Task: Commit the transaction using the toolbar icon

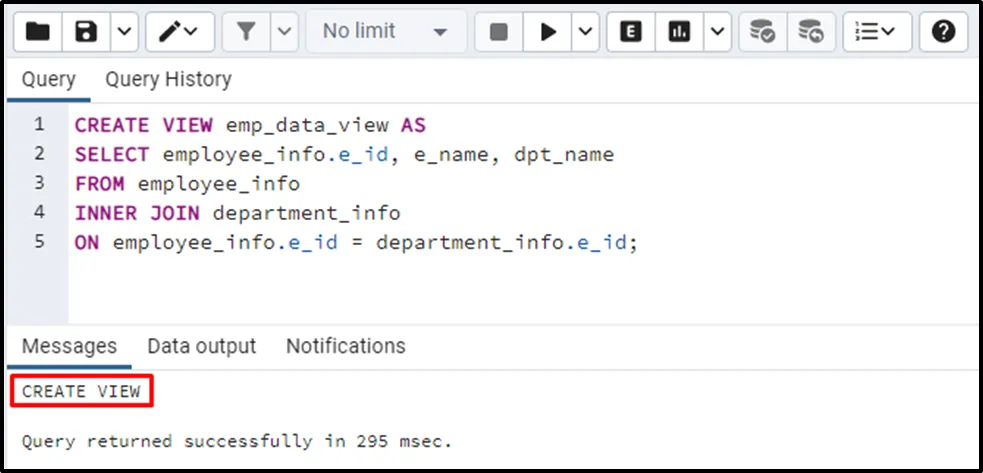Action: pos(763,32)
